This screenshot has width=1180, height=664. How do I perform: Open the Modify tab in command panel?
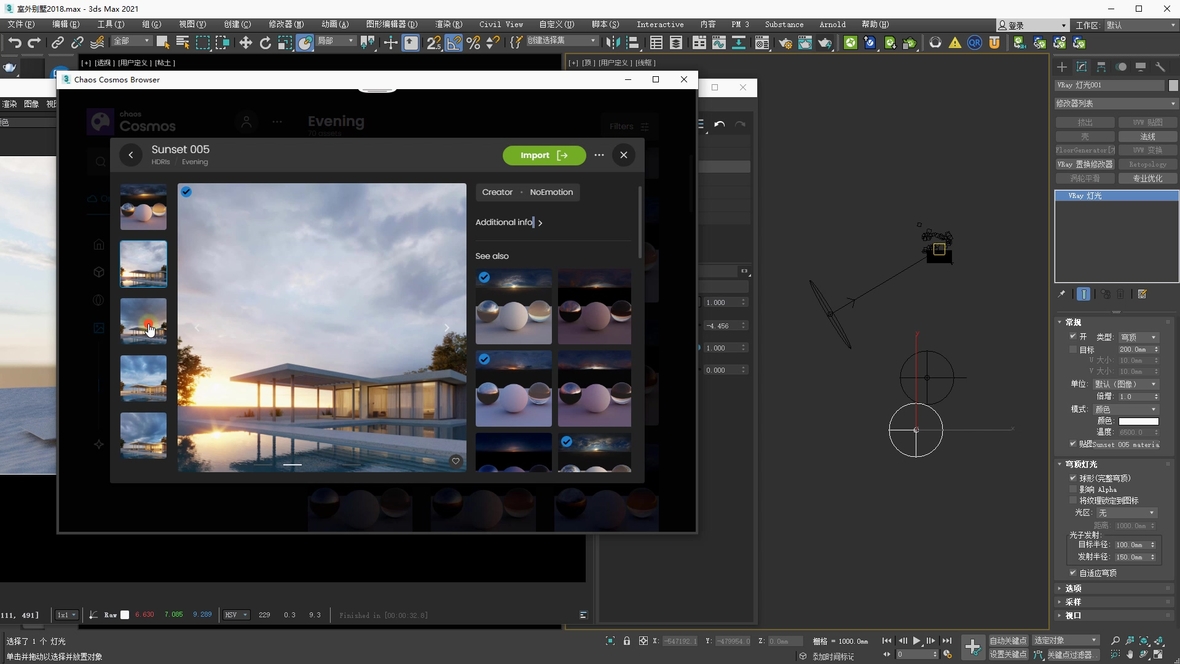(1081, 67)
